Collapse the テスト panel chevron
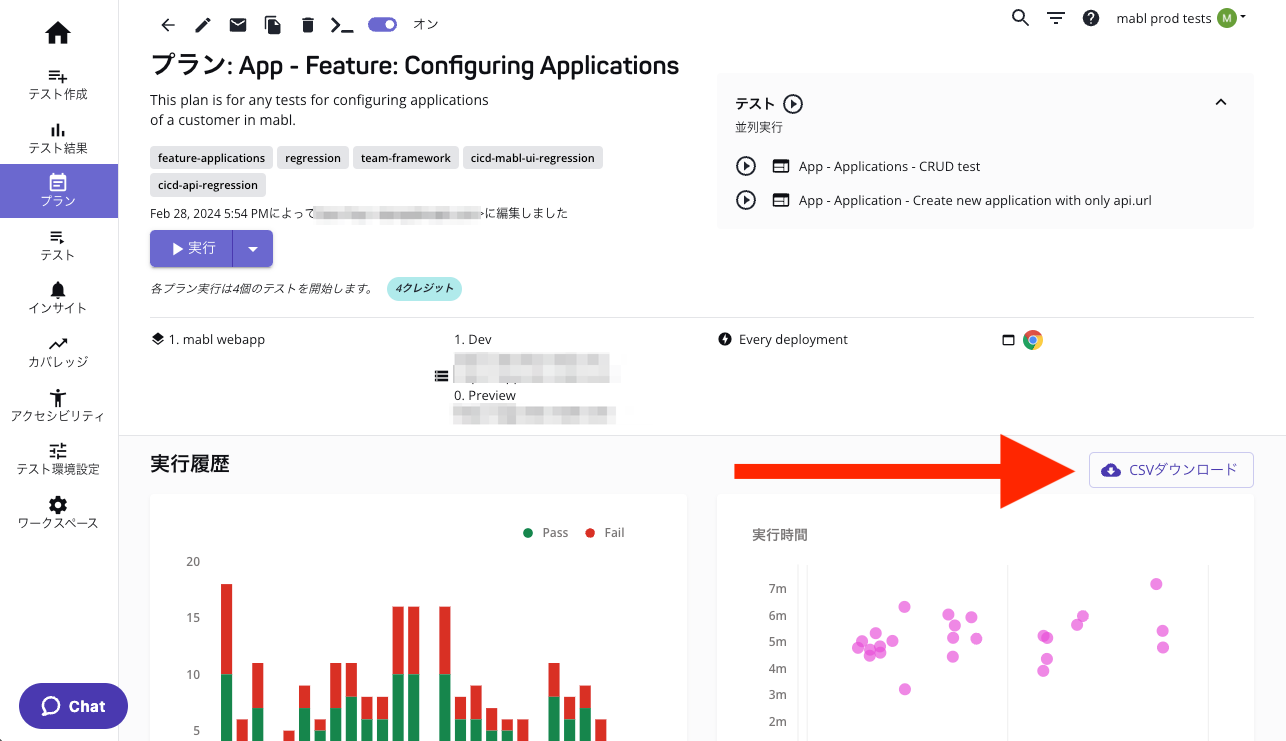This screenshot has height=741, width=1286. pos(1220,102)
